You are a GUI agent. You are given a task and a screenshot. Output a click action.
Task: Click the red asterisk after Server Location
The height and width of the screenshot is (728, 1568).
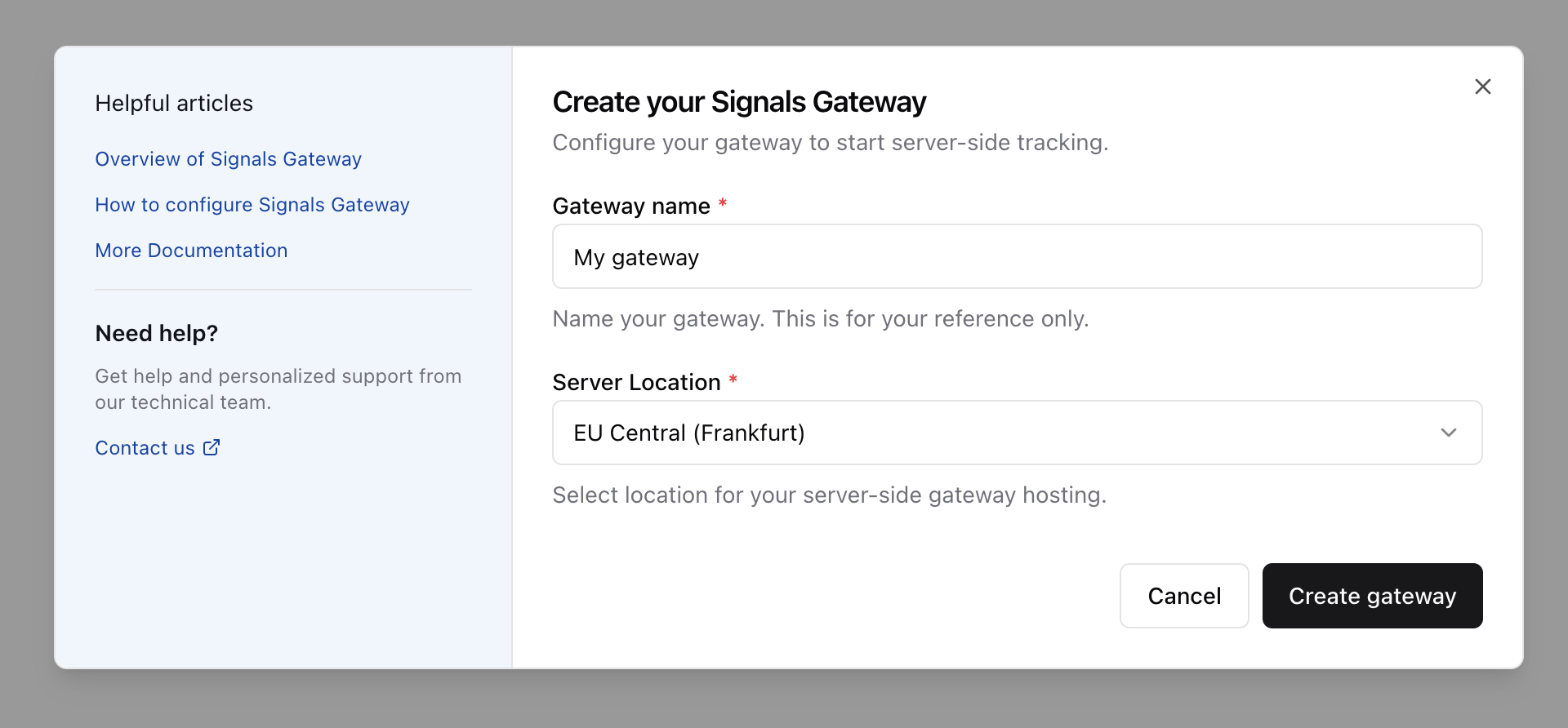pos(733,379)
